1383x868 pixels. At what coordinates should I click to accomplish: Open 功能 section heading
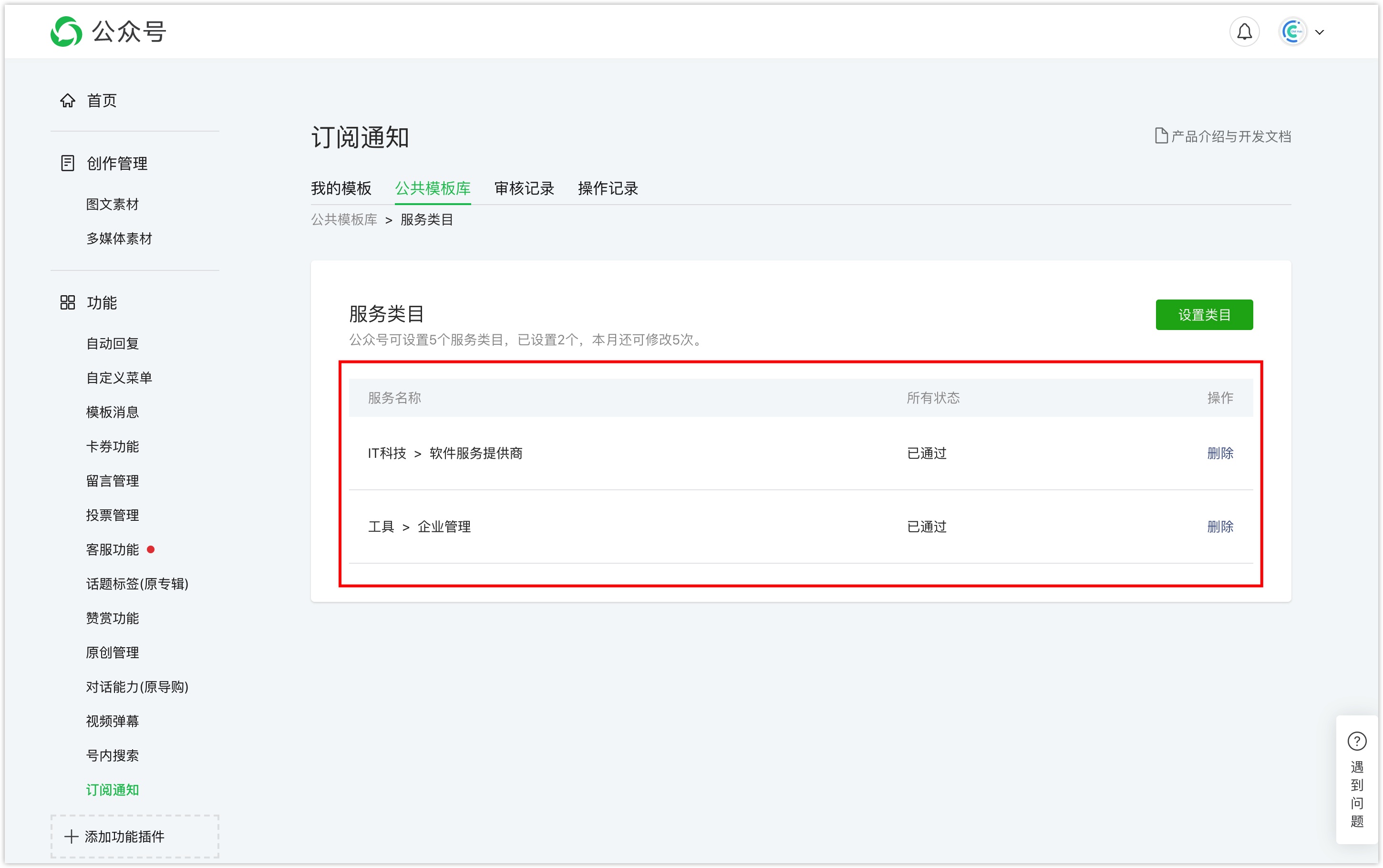click(x=102, y=302)
